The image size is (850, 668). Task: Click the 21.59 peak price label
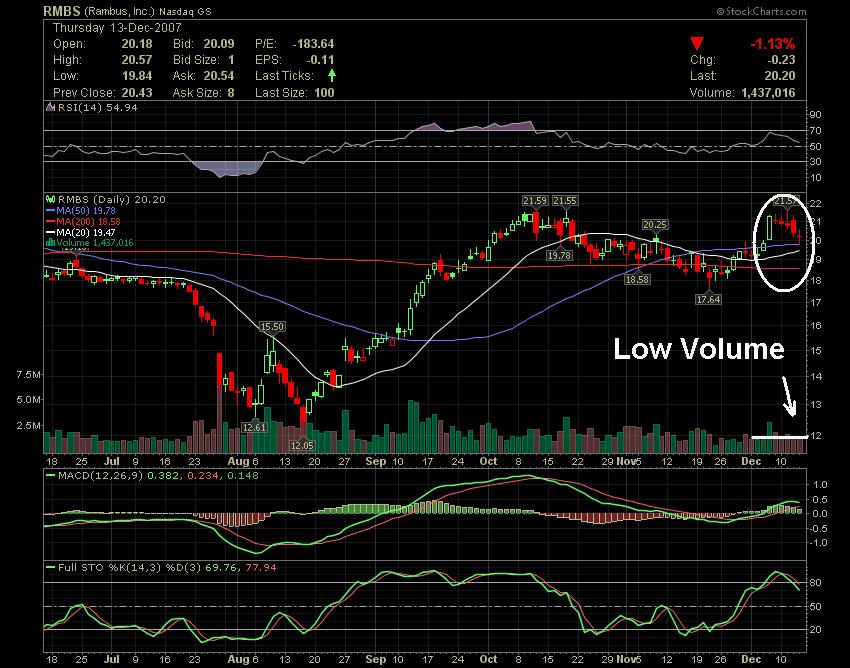point(535,201)
